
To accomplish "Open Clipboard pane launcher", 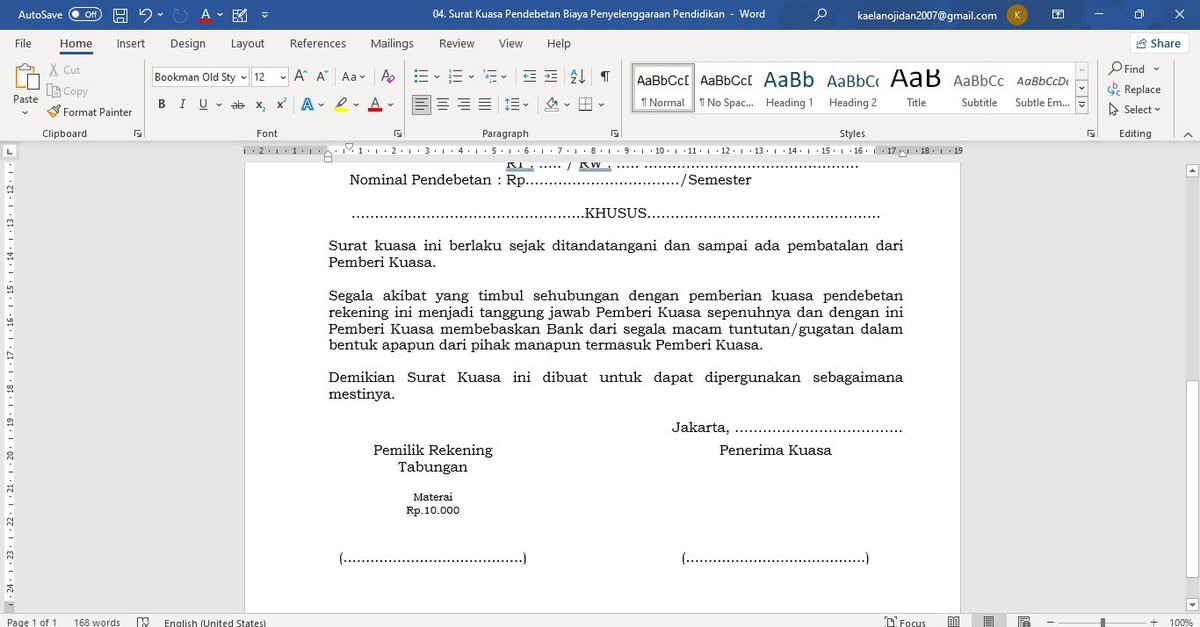I will tap(137, 133).
